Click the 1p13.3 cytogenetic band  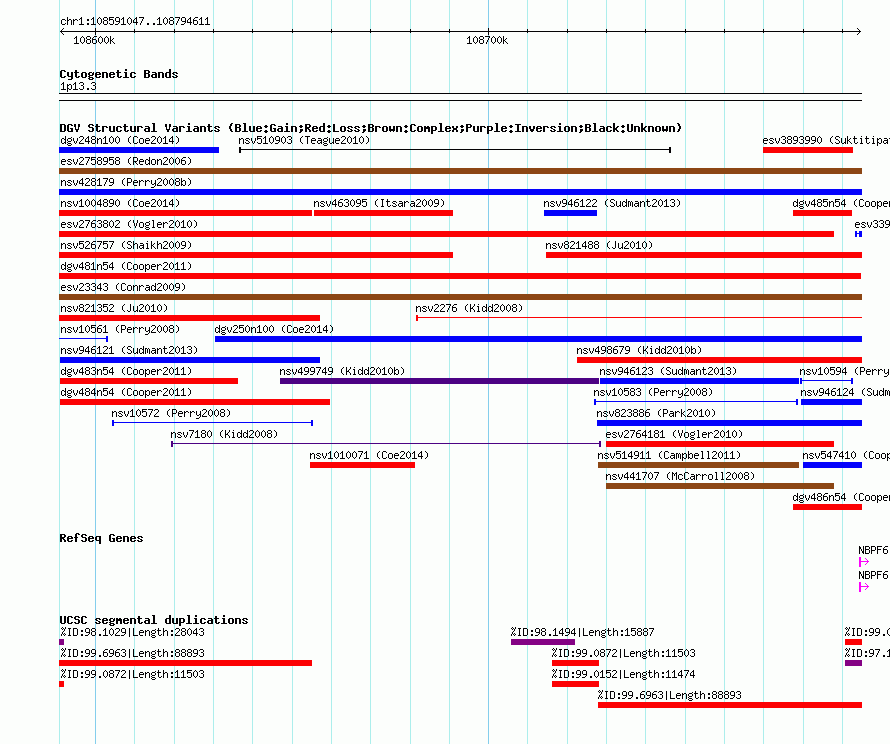click(460, 97)
